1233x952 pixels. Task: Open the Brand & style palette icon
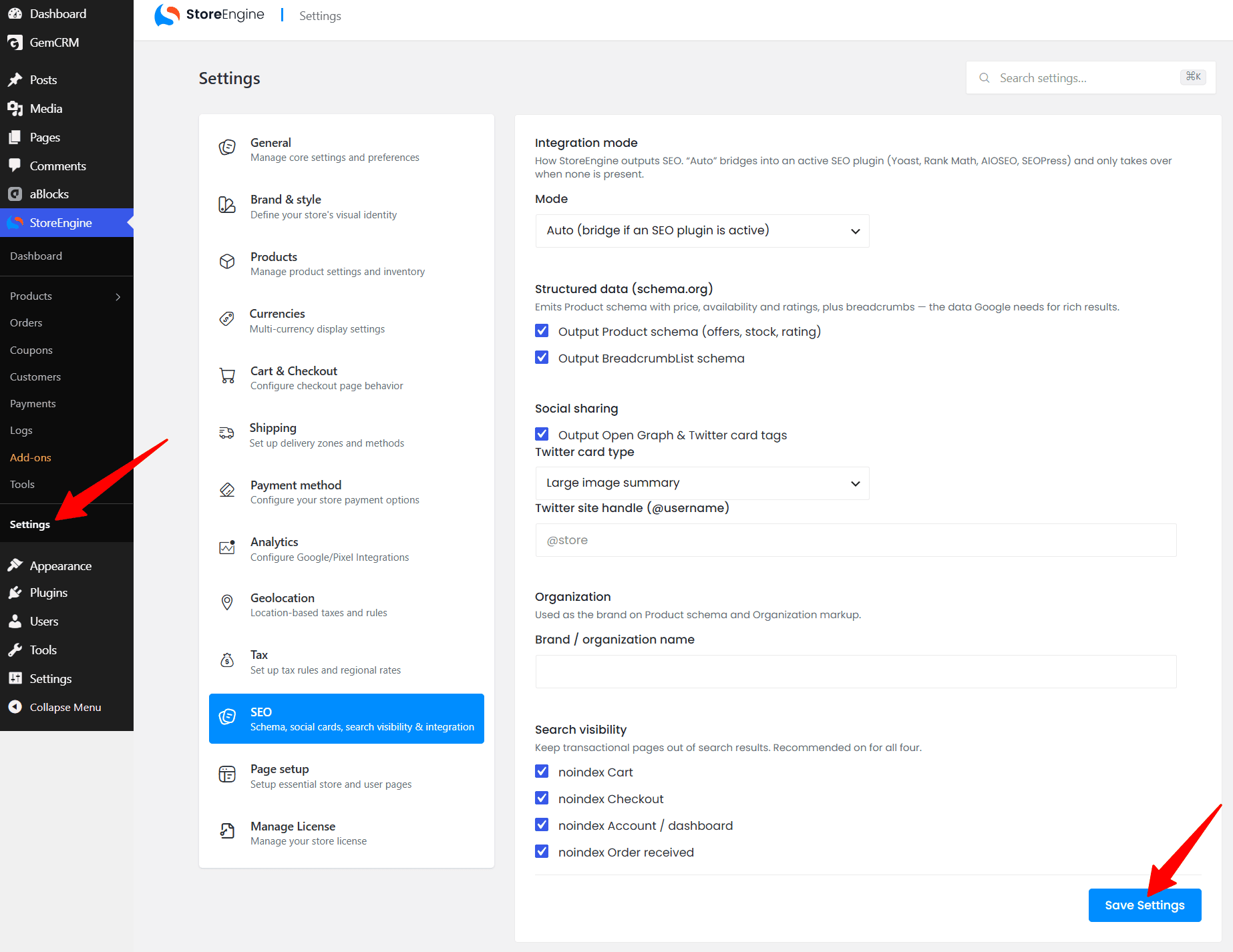227,205
